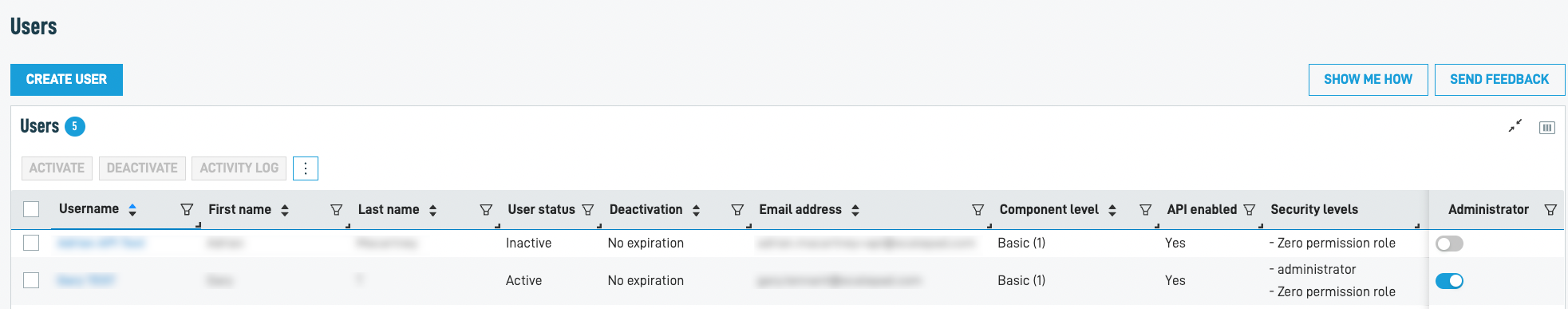
Task: Click the First name column filter icon
Action: [336, 209]
